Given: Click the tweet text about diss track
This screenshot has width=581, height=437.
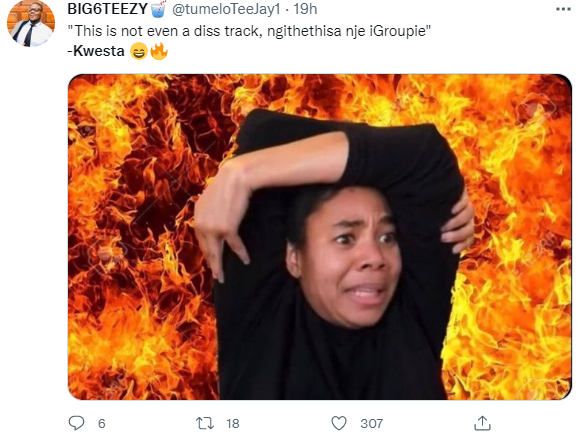Looking at the screenshot, I should 249,31.
